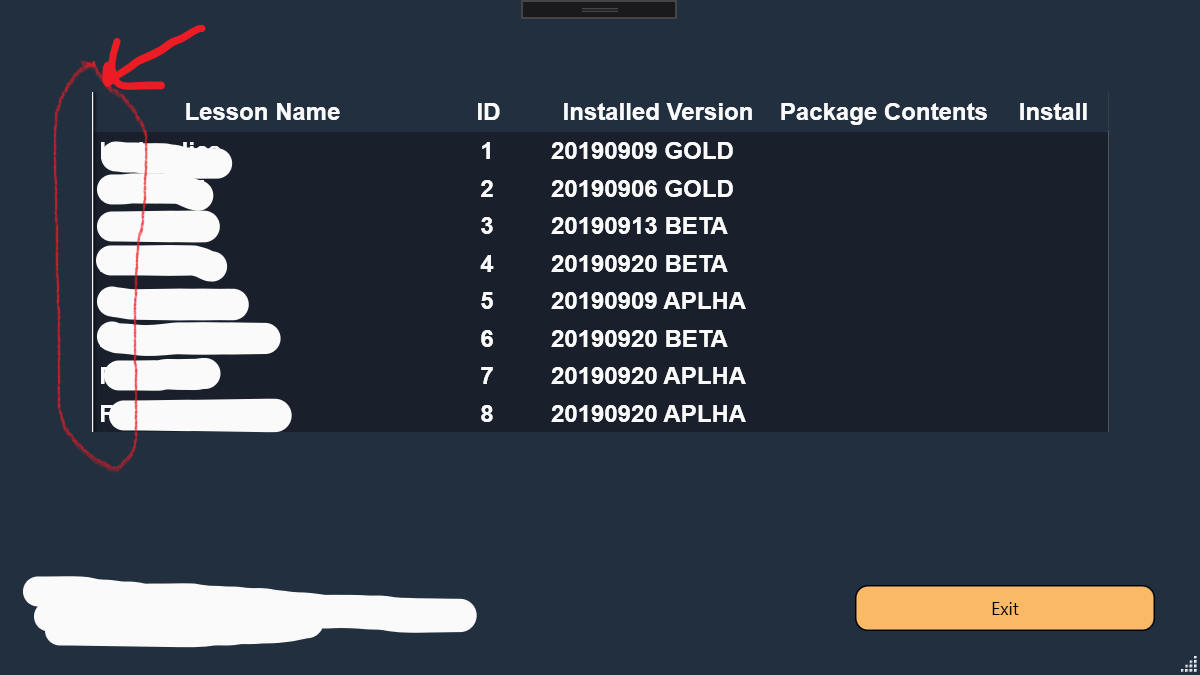
Task: Click the Installed Version column header
Action: (x=657, y=112)
